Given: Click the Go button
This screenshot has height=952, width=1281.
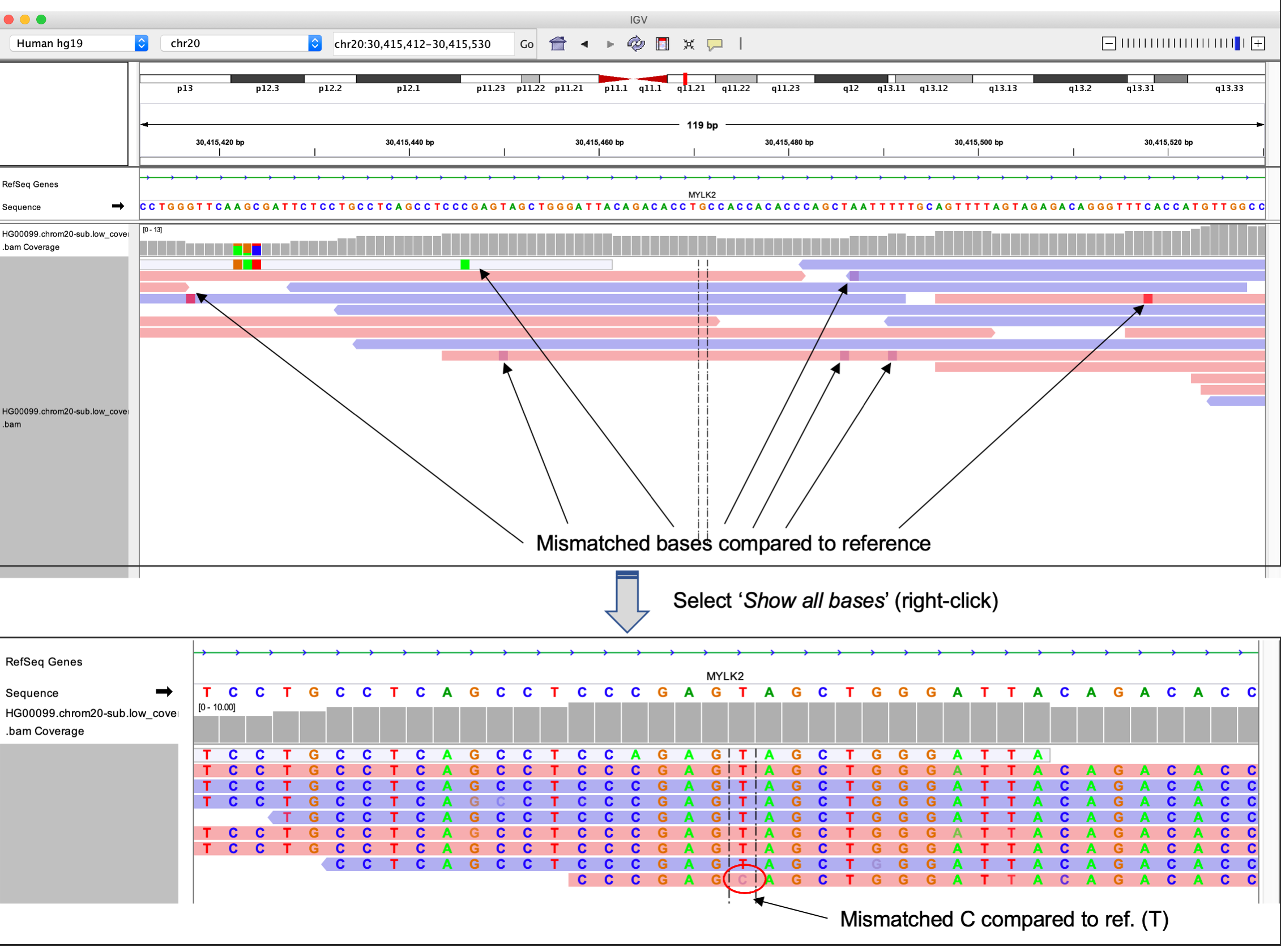Looking at the screenshot, I should click(x=526, y=44).
